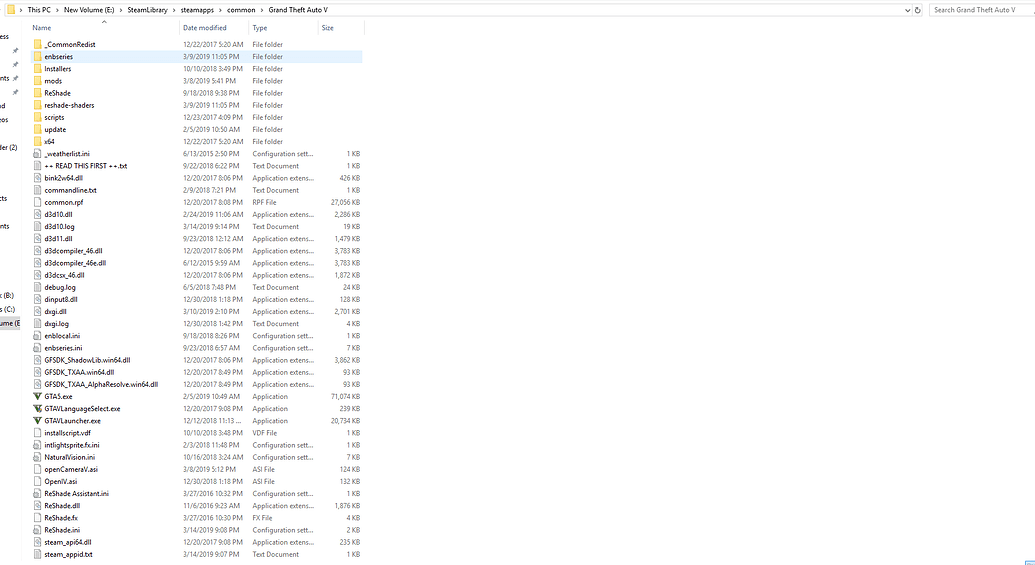Navigate to steamapps in breadcrumb path
The width and height of the screenshot is (1035, 565).
[x=197, y=10]
